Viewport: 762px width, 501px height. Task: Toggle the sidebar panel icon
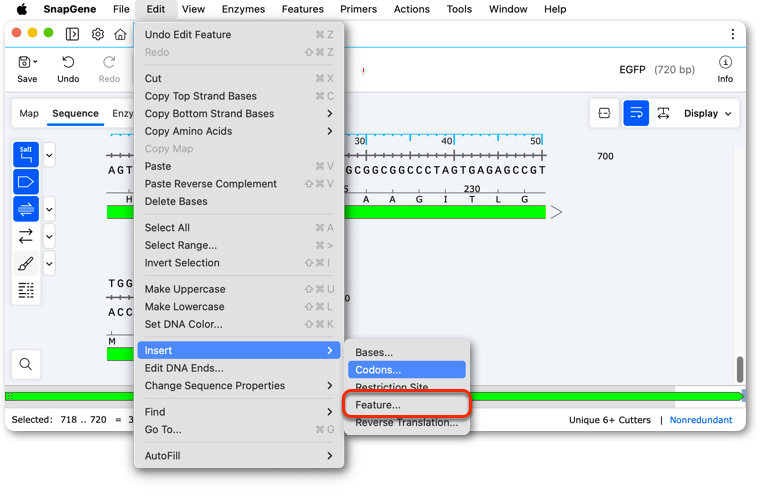(x=72, y=34)
